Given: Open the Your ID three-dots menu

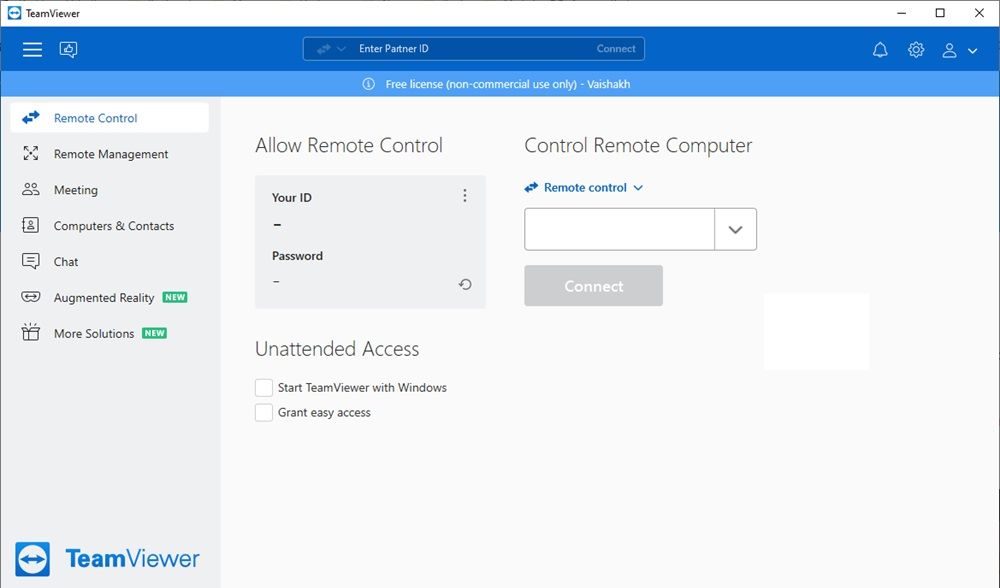Looking at the screenshot, I should 465,196.
